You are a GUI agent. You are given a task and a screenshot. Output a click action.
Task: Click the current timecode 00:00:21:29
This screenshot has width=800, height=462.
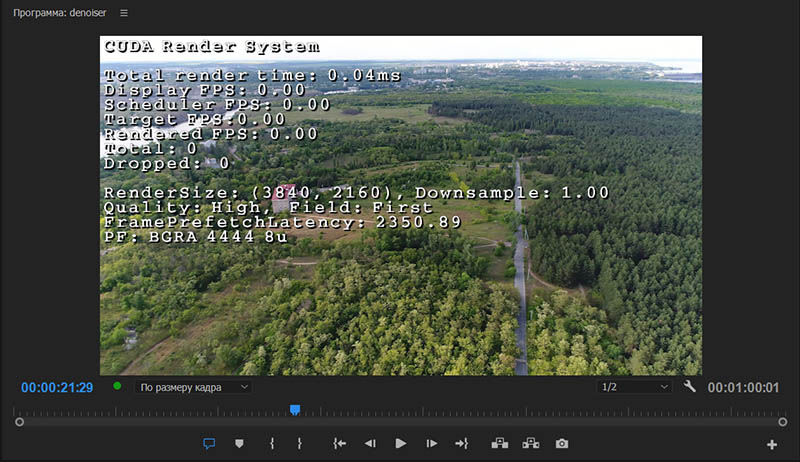click(x=57, y=388)
